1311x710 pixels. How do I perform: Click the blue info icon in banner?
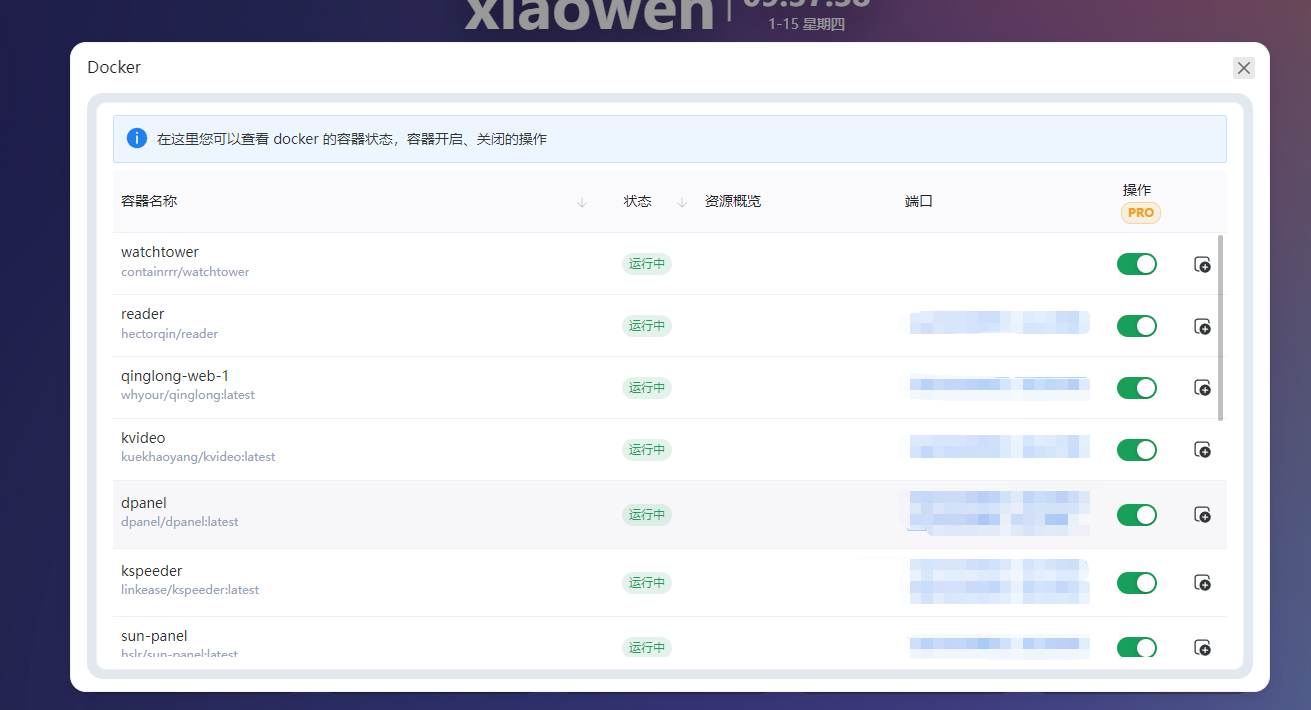137,138
